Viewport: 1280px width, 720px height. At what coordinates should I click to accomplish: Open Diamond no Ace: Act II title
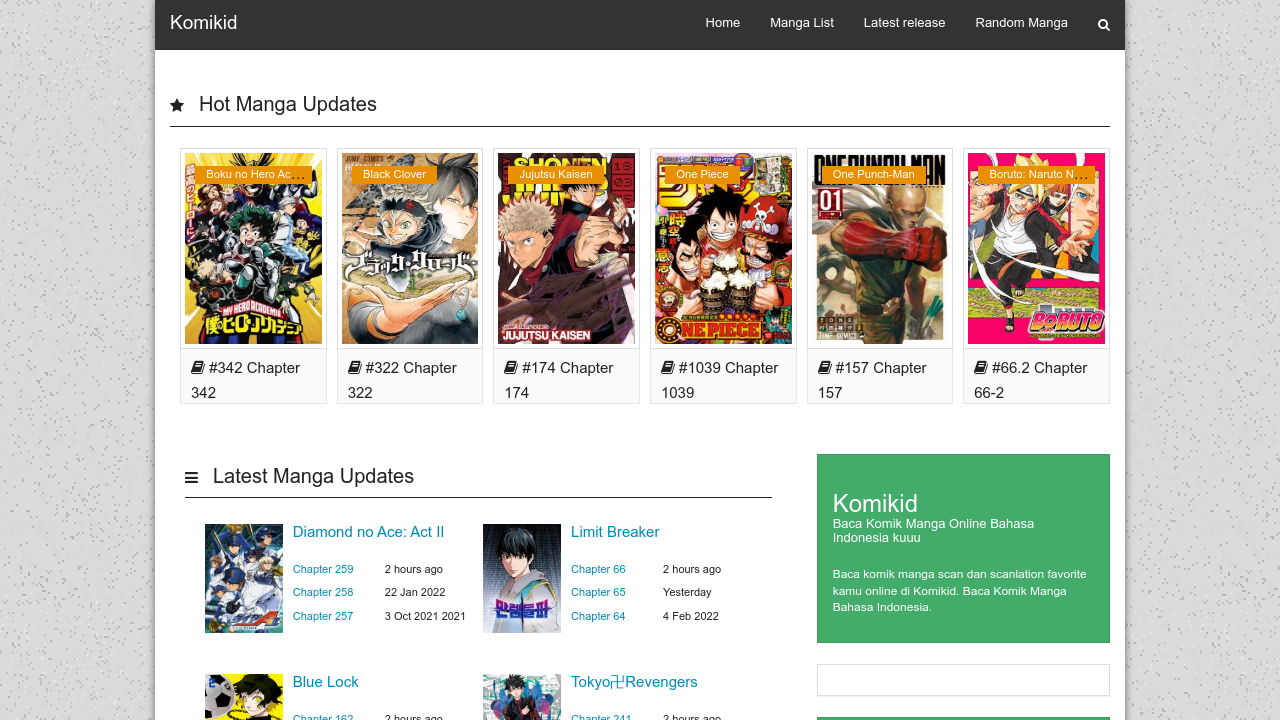pyautogui.click(x=369, y=532)
